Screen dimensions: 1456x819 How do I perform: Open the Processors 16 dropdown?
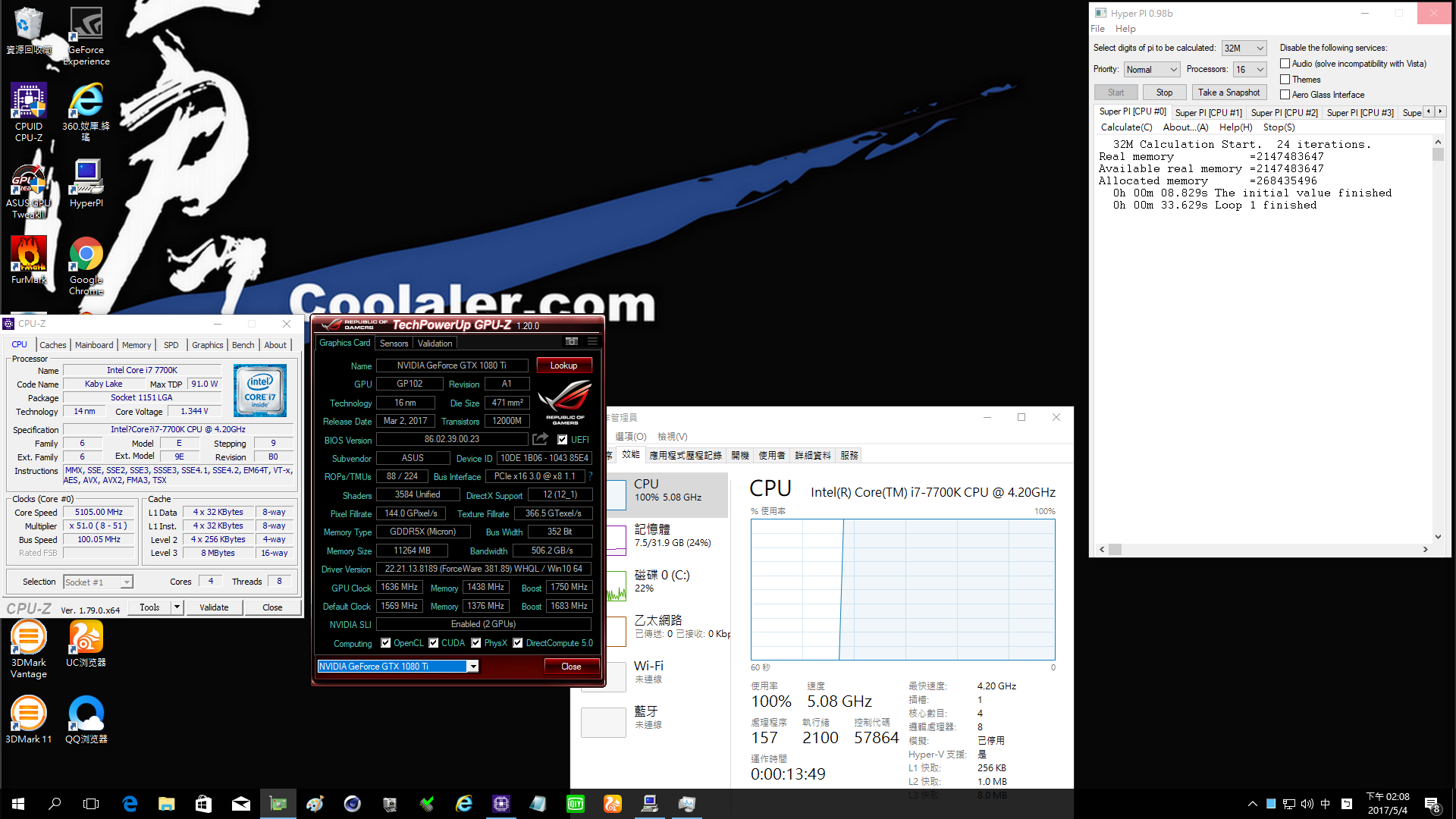point(1250,69)
